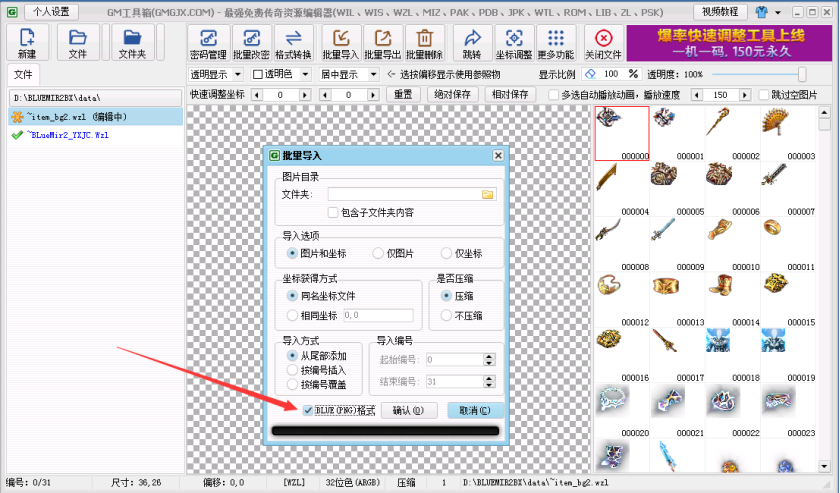This screenshot has height=493, width=840.
Task: Open a folder with the 文件夹 icon
Action: pos(132,42)
